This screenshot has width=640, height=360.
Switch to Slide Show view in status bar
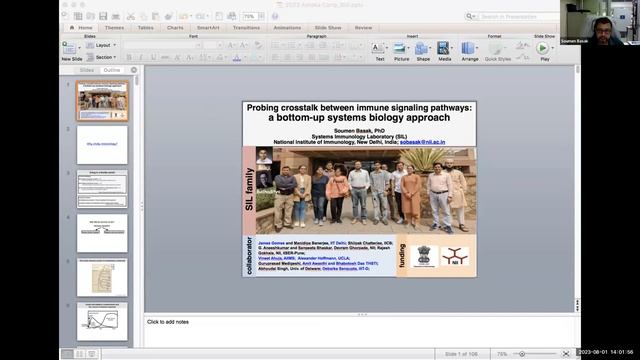click(x=92, y=354)
